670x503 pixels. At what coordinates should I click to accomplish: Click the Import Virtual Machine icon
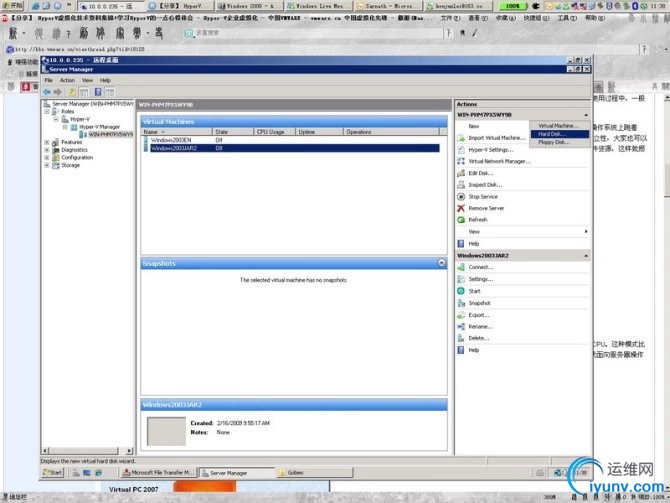[461, 138]
